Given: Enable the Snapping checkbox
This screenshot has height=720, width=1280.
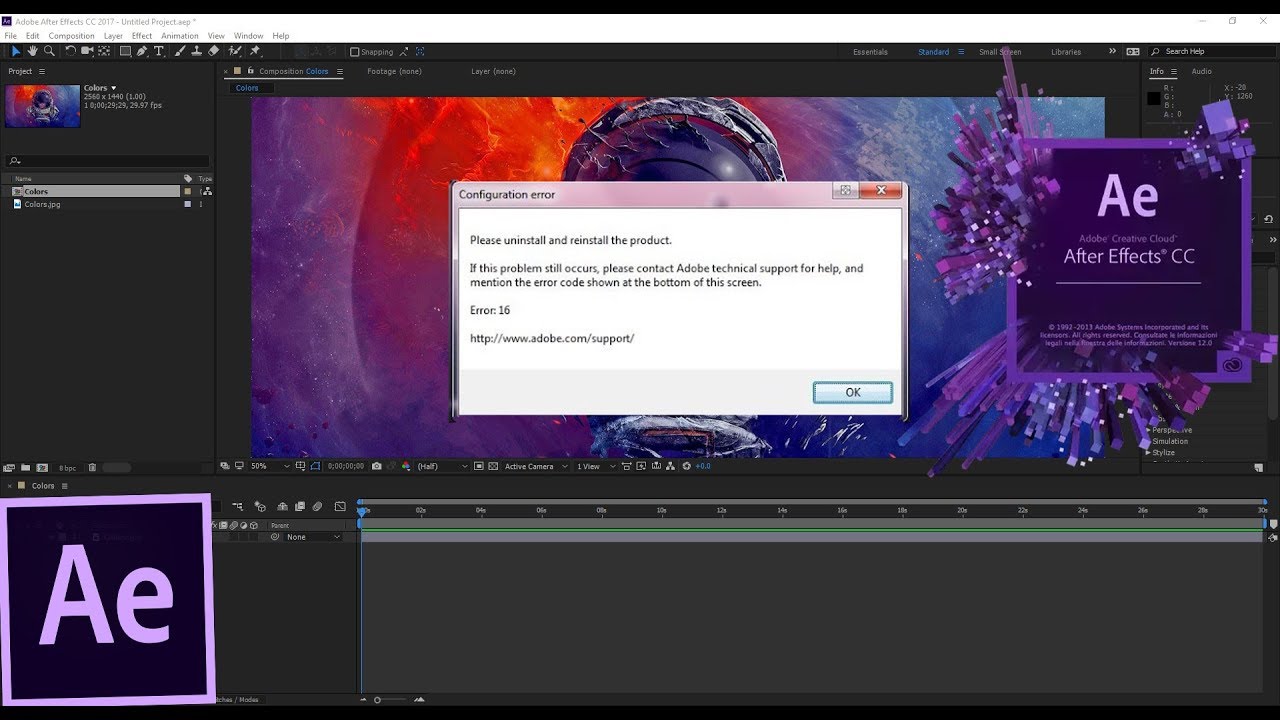Looking at the screenshot, I should click(354, 52).
